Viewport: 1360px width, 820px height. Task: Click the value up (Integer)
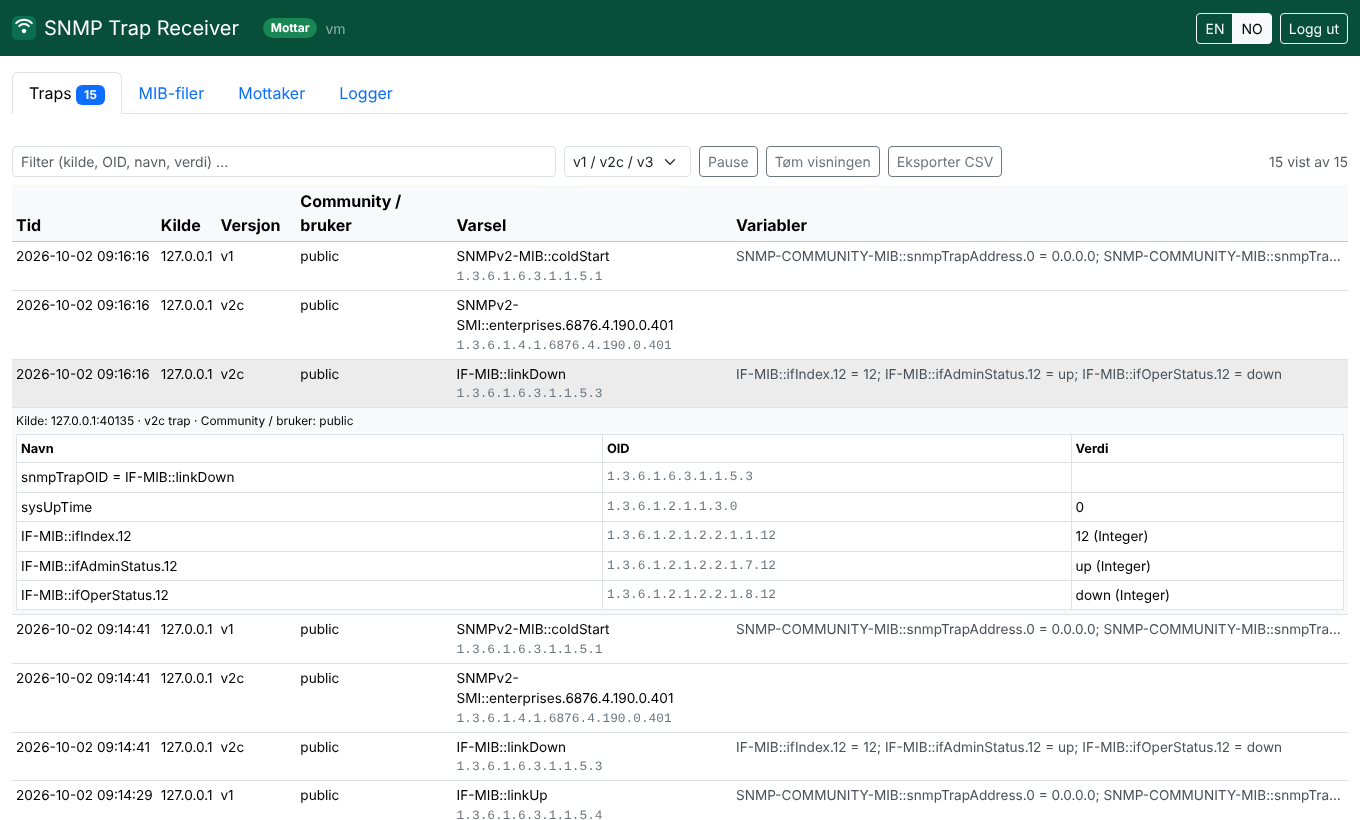click(1113, 566)
